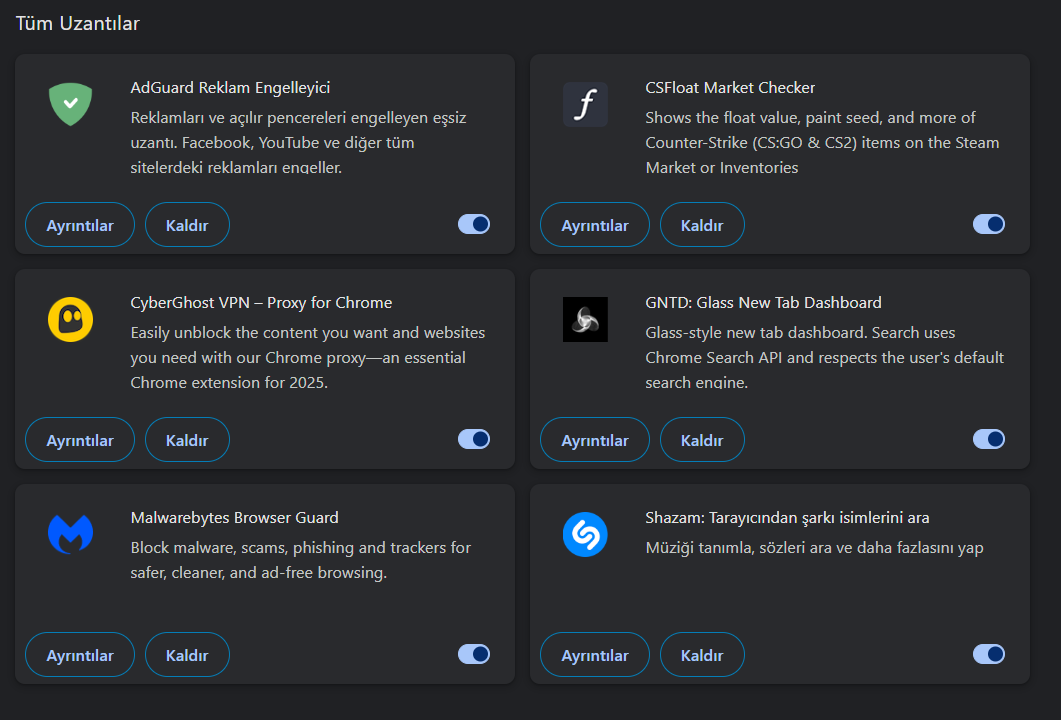Remove CSFloat Market Checker with Kaldır
The height and width of the screenshot is (720, 1061).
[x=702, y=225]
